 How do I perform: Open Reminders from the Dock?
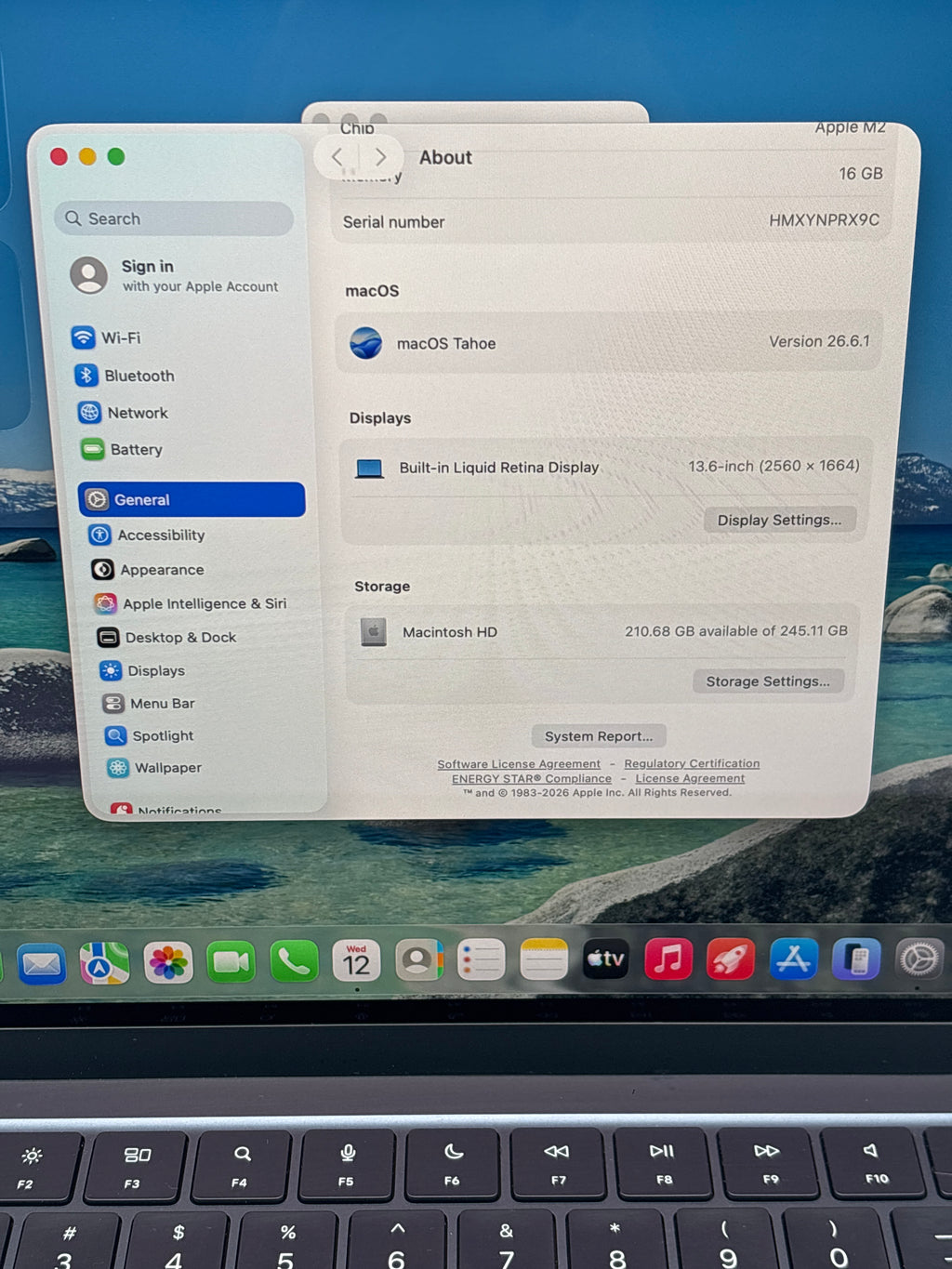pos(482,960)
